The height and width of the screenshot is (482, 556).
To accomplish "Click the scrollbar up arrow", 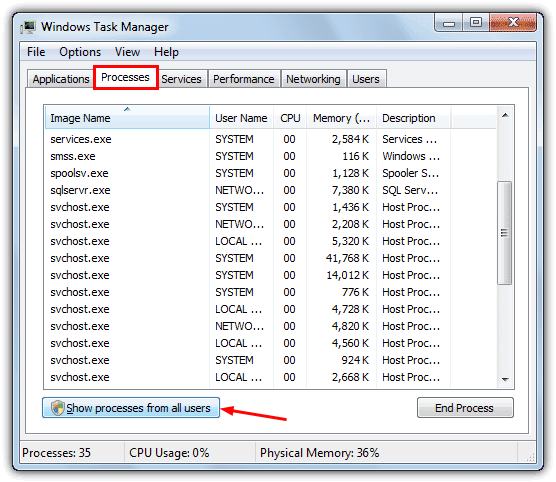I will click(505, 115).
